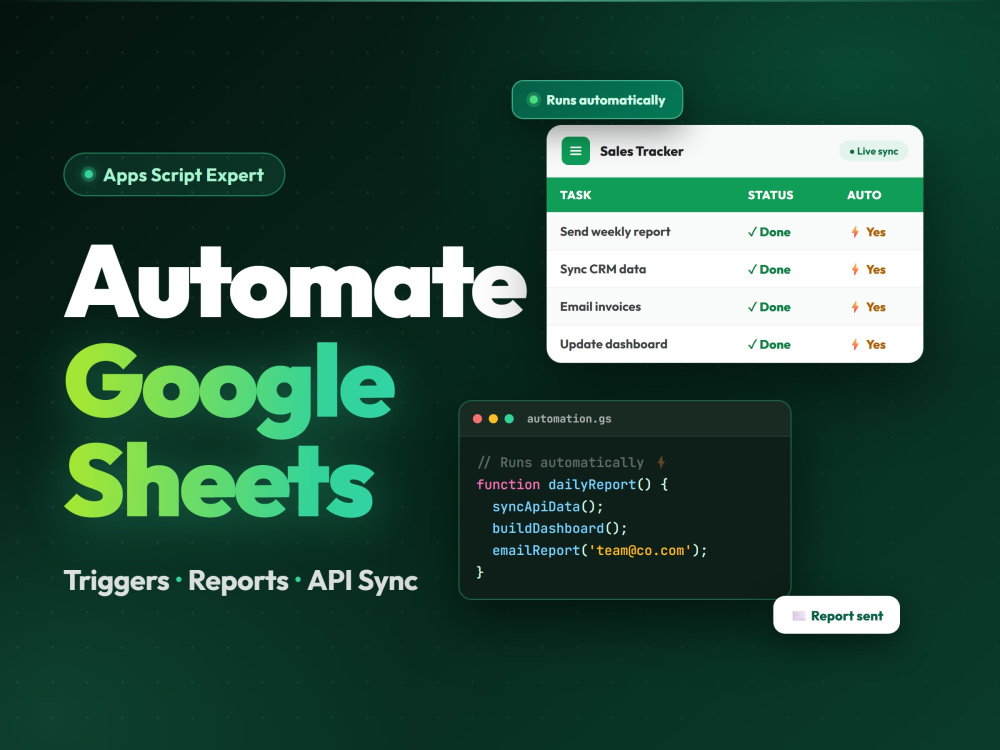Click the function dailyReport() code line
1000x750 pixels.
572,485
